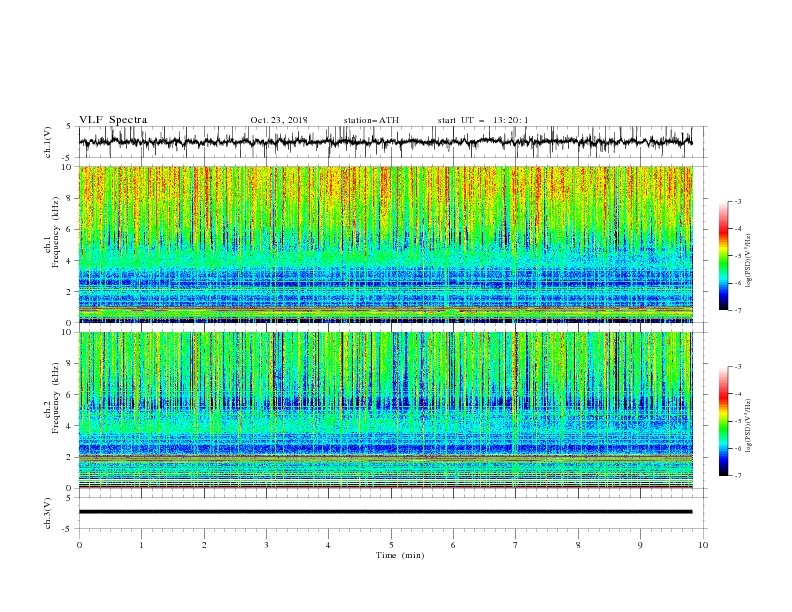
Task: Click the "3" tick on the Time axis
Action: 266,545
